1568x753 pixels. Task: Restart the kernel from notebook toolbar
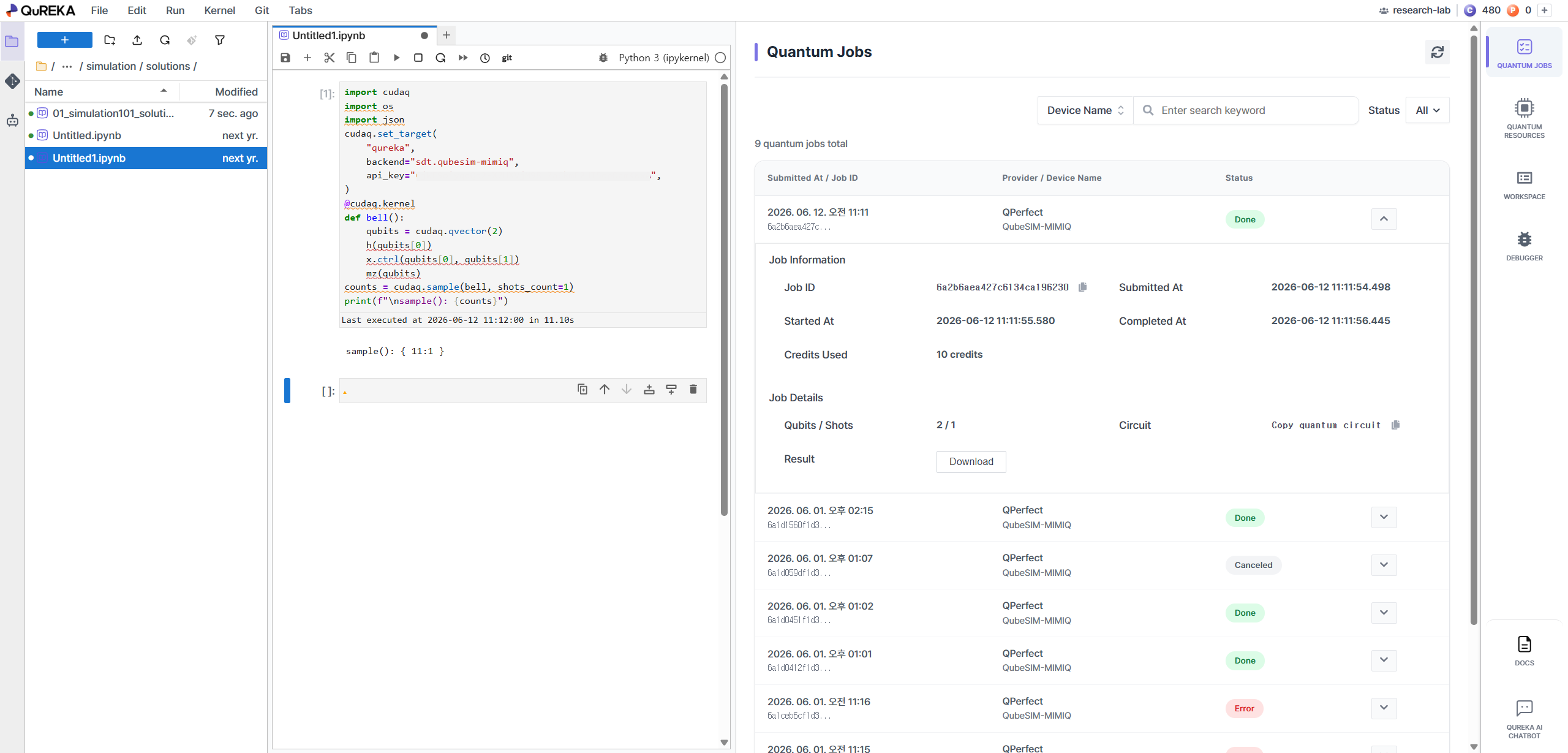(x=440, y=58)
